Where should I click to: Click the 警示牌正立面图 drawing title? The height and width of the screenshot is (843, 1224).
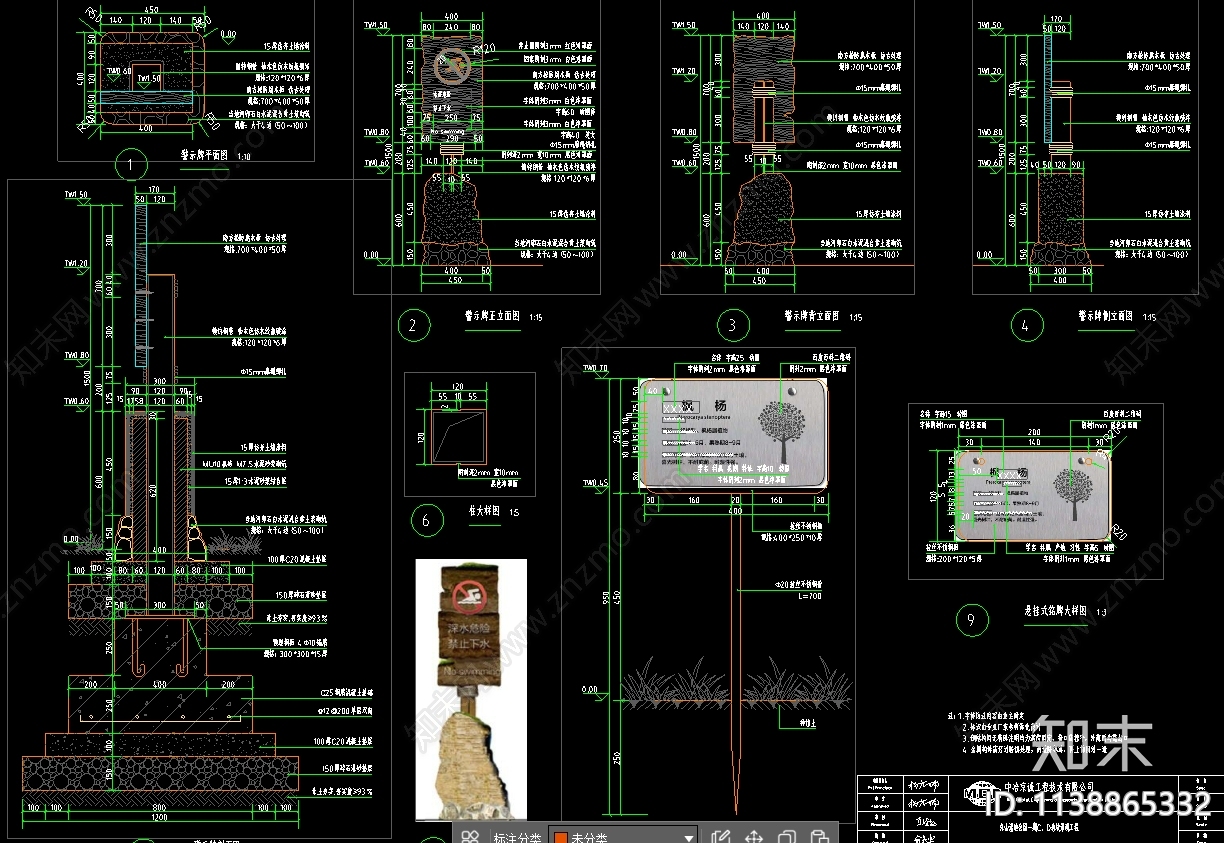click(x=491, y=316)
